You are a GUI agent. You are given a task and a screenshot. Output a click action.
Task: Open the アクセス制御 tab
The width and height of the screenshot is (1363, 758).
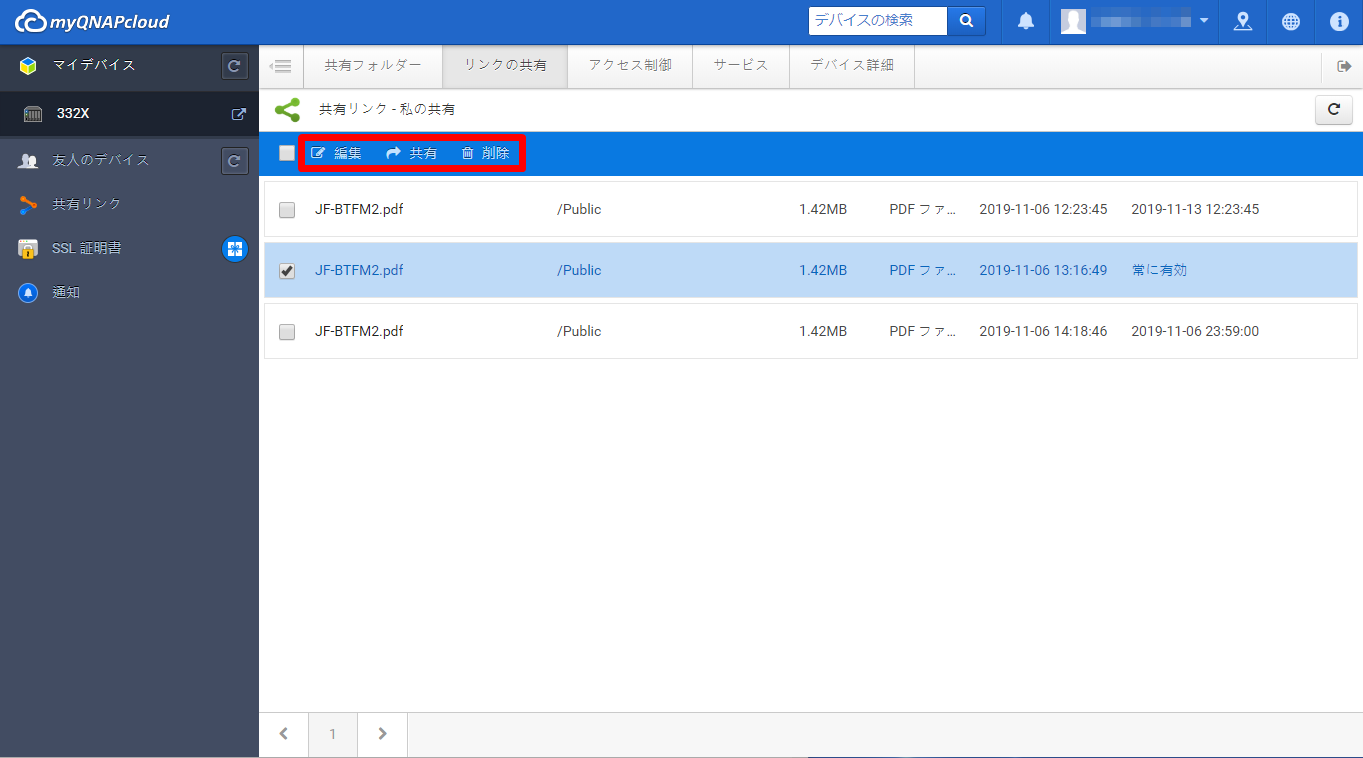coord(630,66)
